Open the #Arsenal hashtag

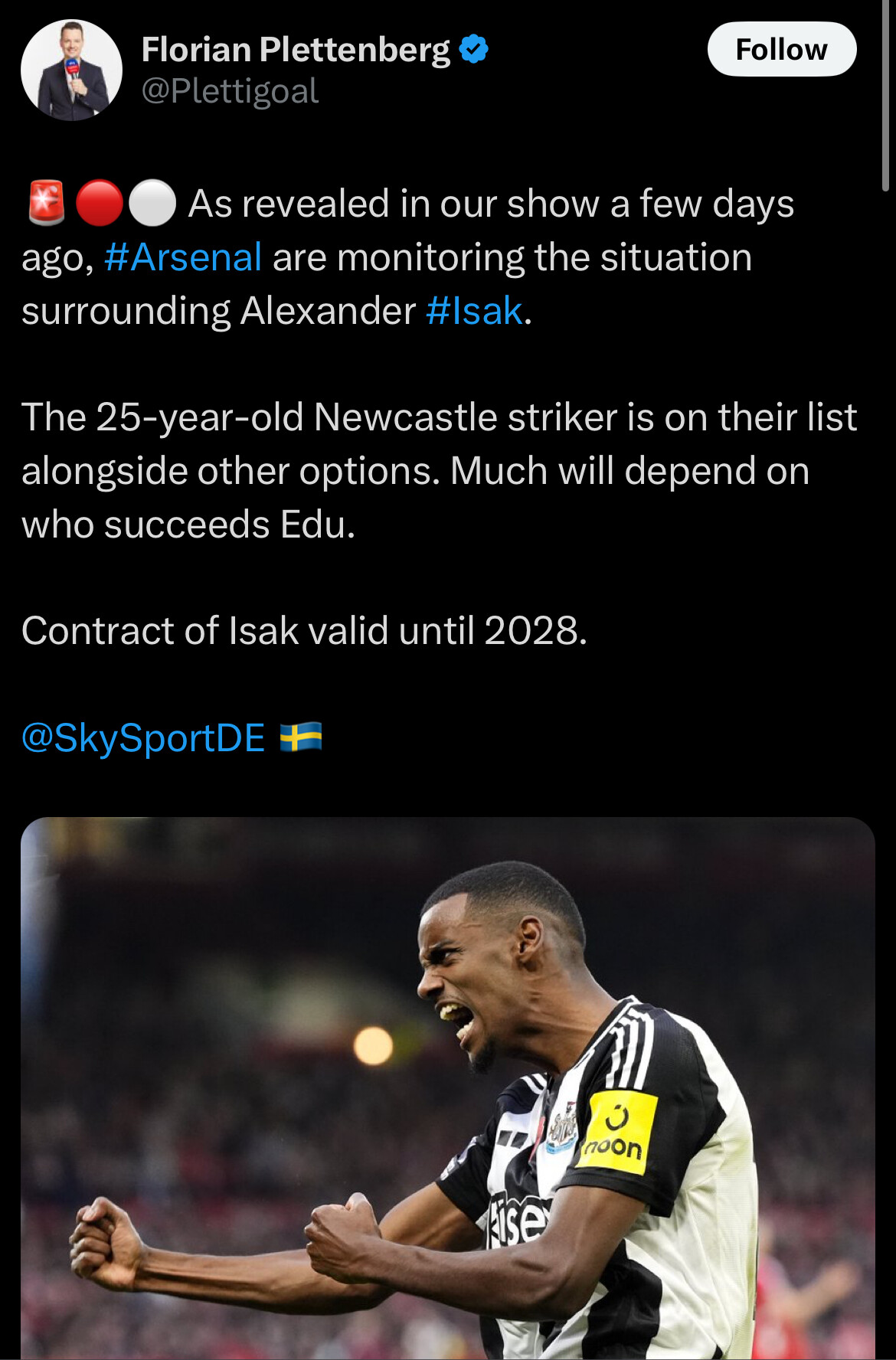pyautogui.click(x=183, y=257)
